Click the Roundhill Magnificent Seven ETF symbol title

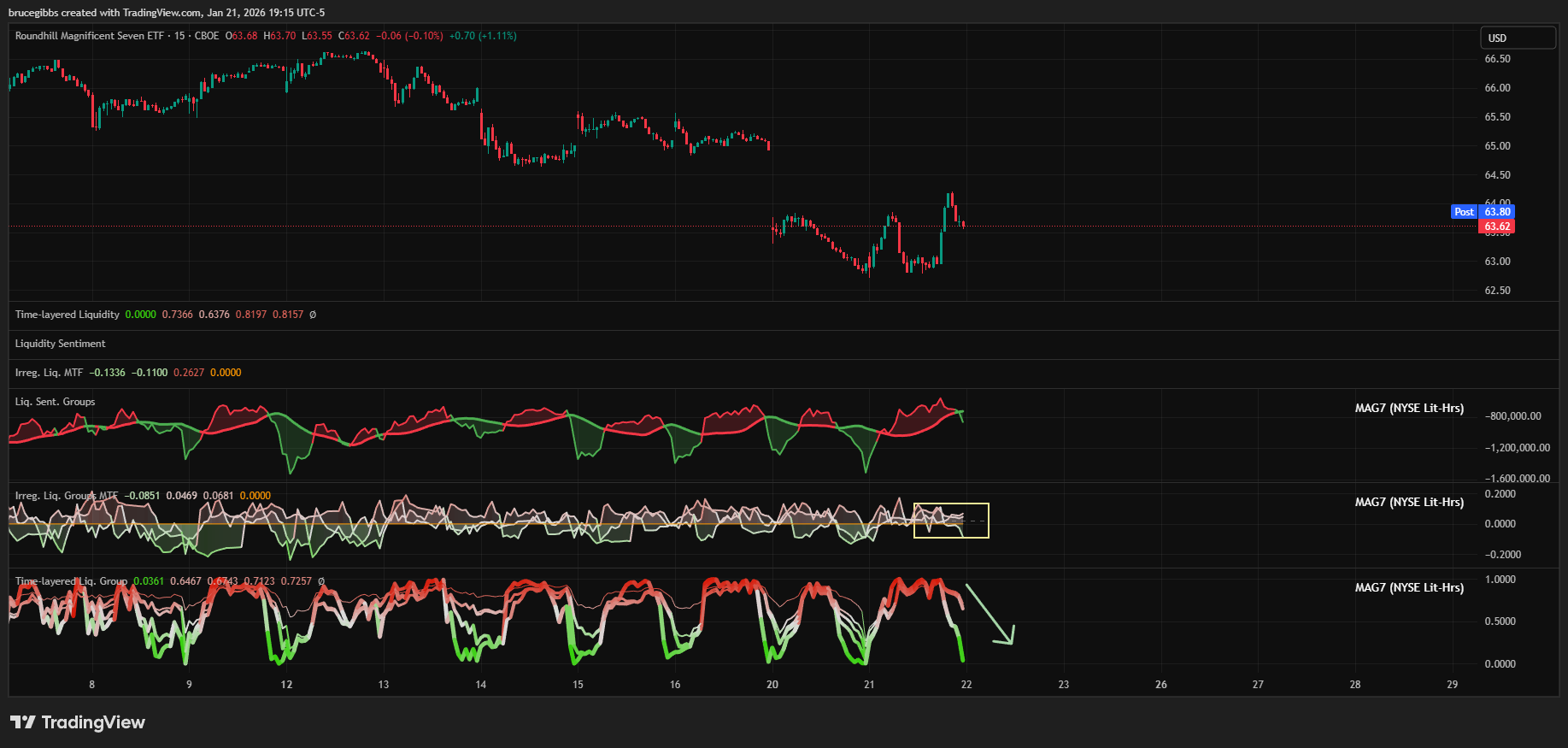coord(89,36)
